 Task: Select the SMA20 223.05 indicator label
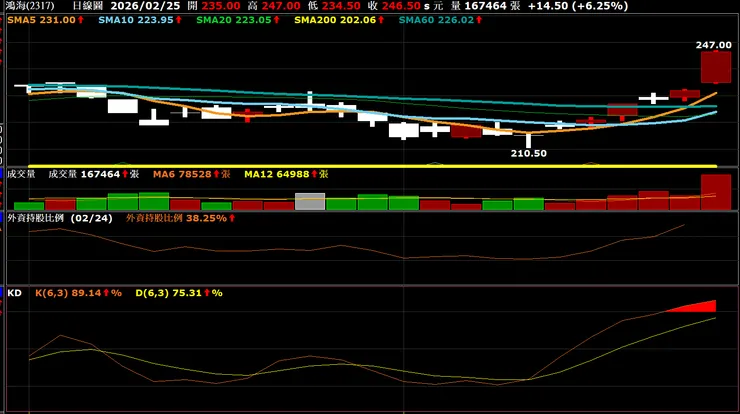tap(238, 20)
